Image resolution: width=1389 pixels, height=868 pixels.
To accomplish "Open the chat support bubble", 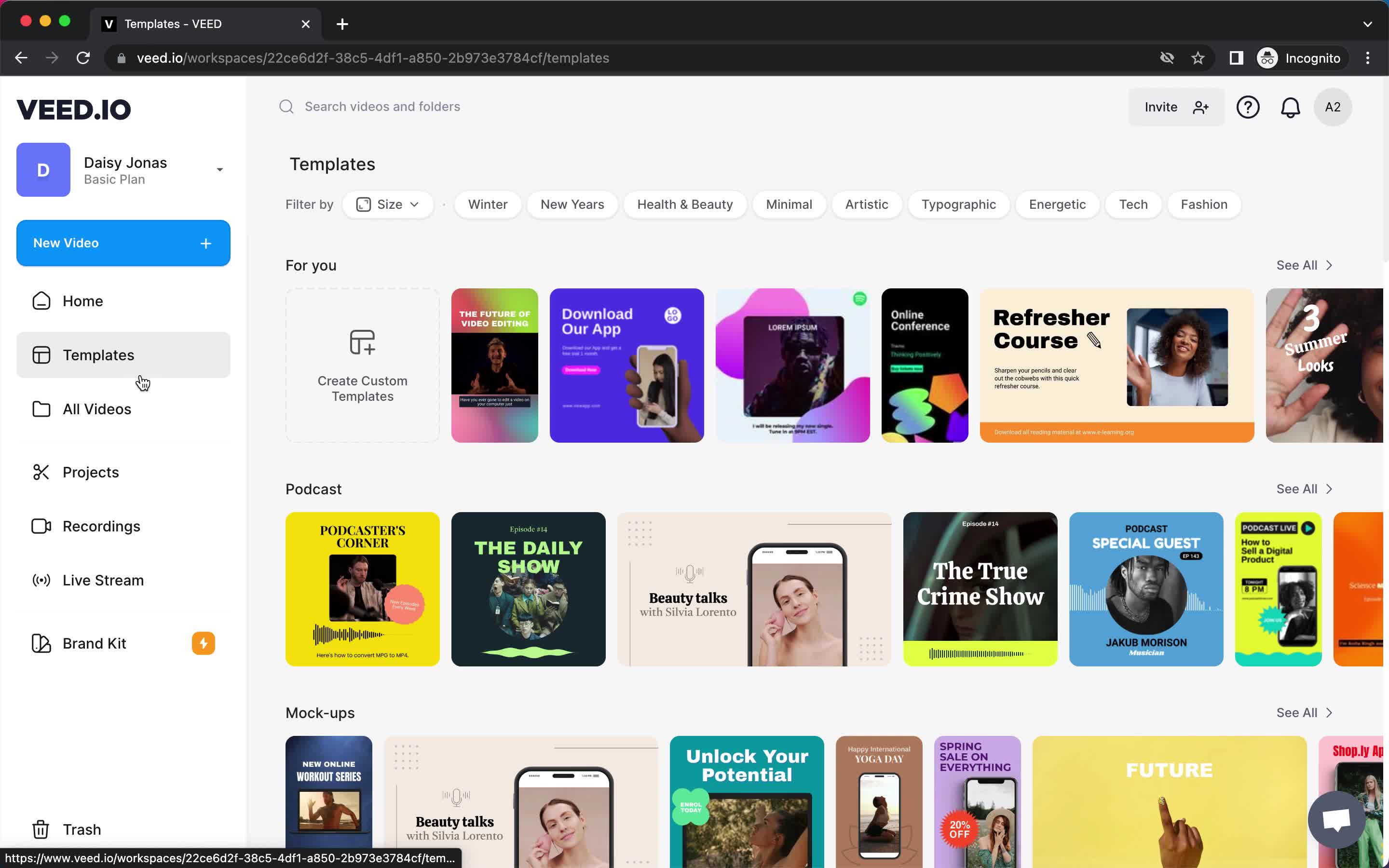I will pos(1337,819).
